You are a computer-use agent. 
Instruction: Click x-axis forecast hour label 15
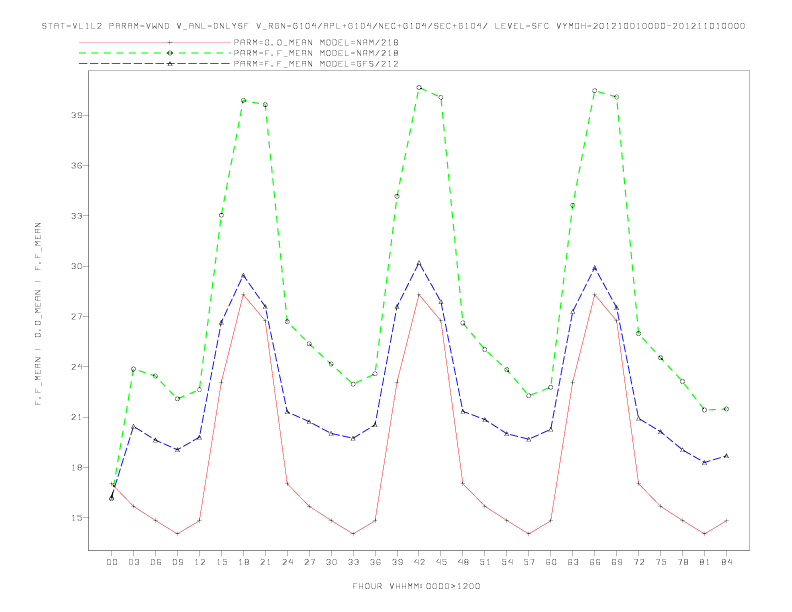click(221, 562)
